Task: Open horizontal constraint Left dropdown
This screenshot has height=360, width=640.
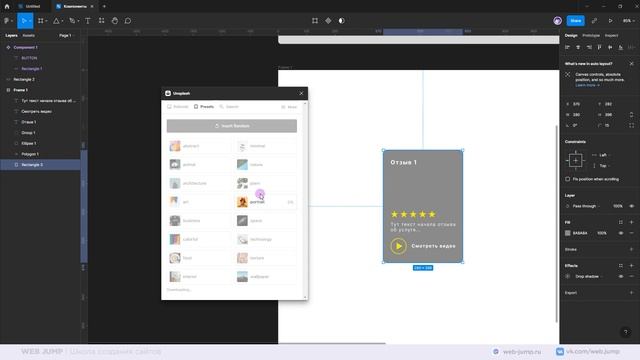Action: [x=602, y=155]
